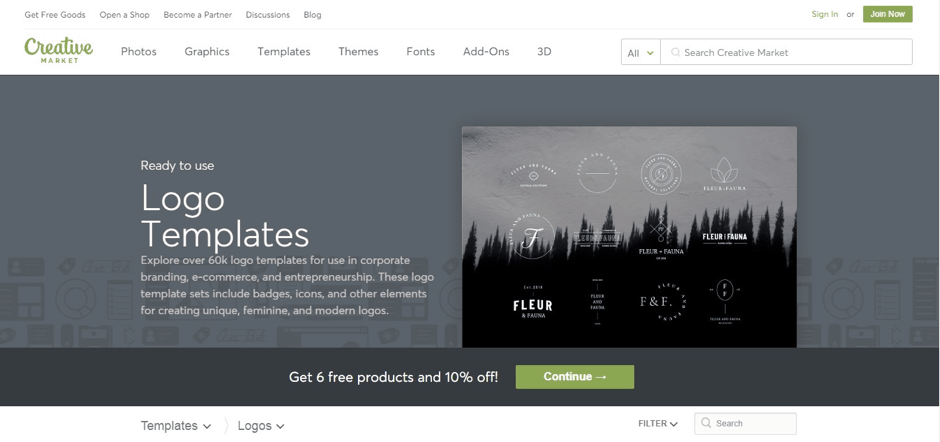Focus the Search Creative Market field
This screenshot has height=442, width=940.
tap(786, 52)
